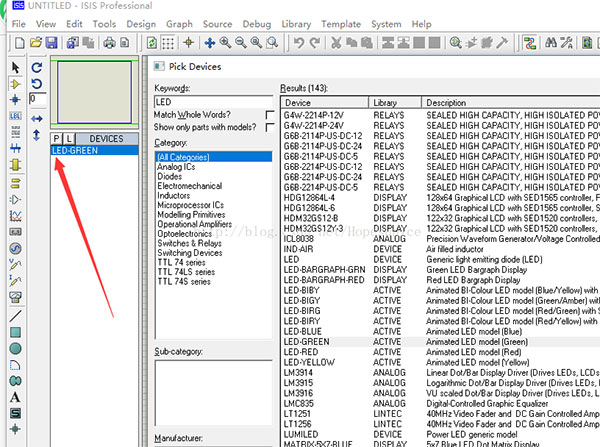600x447 pixels.
Task: Click the Keywords input field
Action: (x=215, y=102)
